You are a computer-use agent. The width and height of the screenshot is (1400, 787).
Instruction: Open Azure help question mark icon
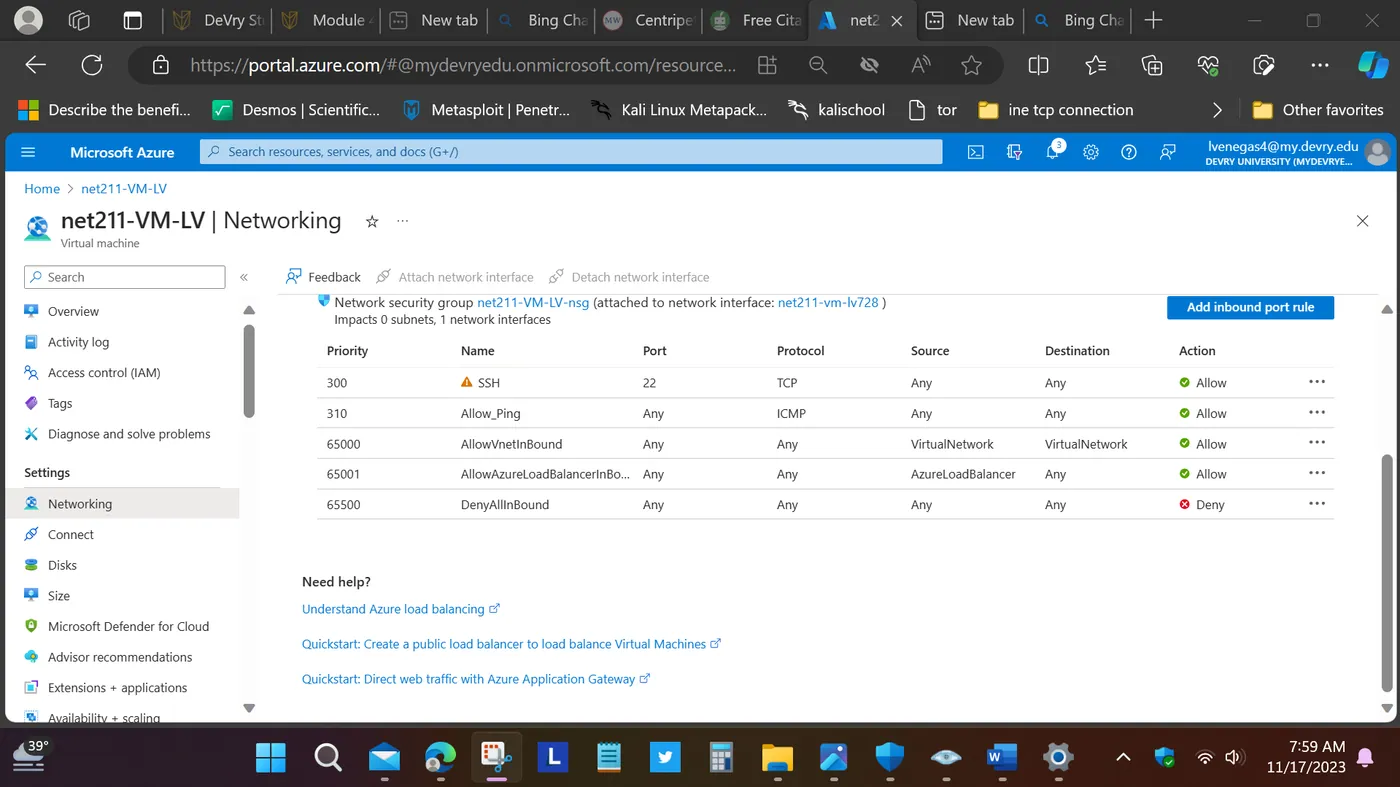coord(1129,152)
